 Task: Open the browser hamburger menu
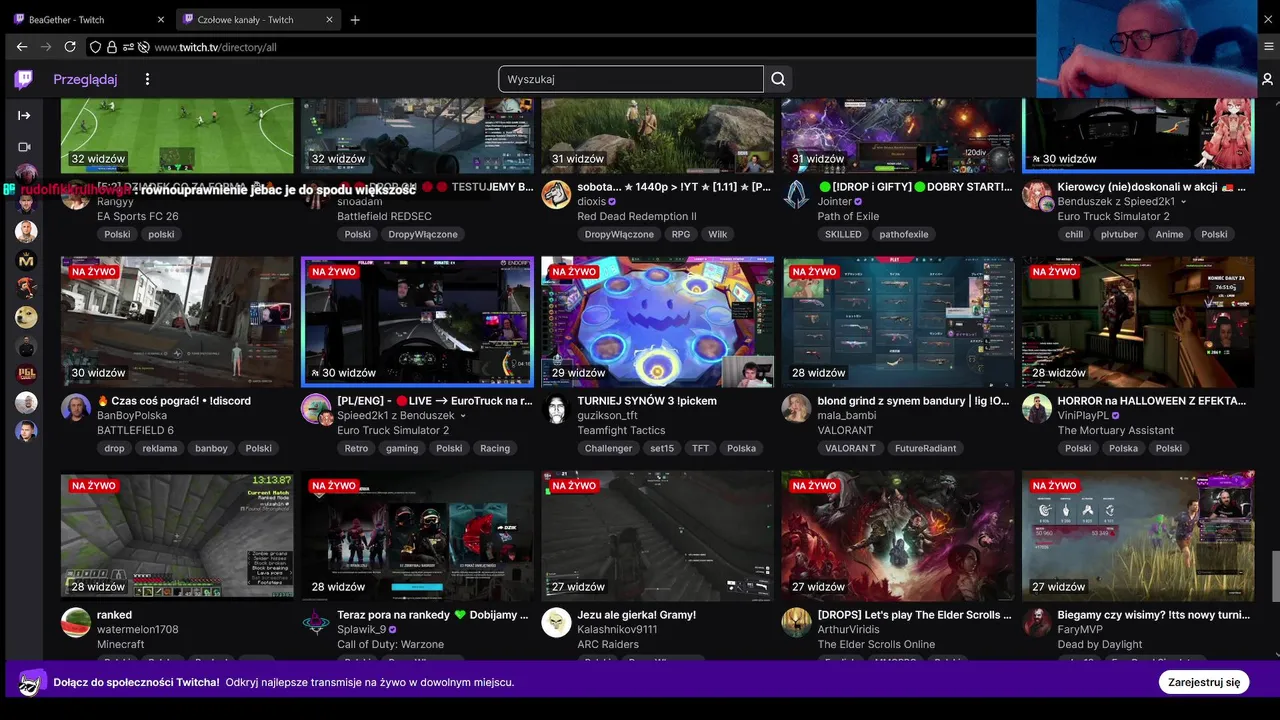(x=1269, y=47)
